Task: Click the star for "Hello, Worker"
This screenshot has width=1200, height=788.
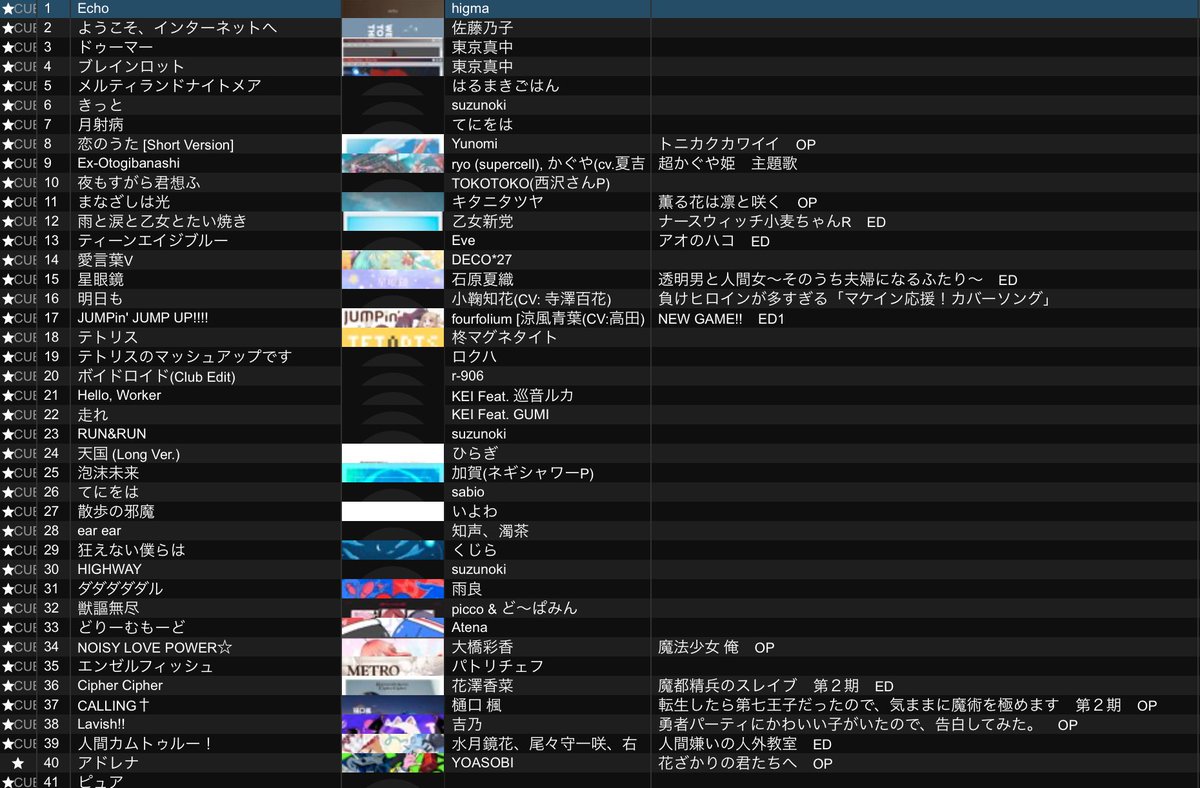Action: [x=8, y=395]
